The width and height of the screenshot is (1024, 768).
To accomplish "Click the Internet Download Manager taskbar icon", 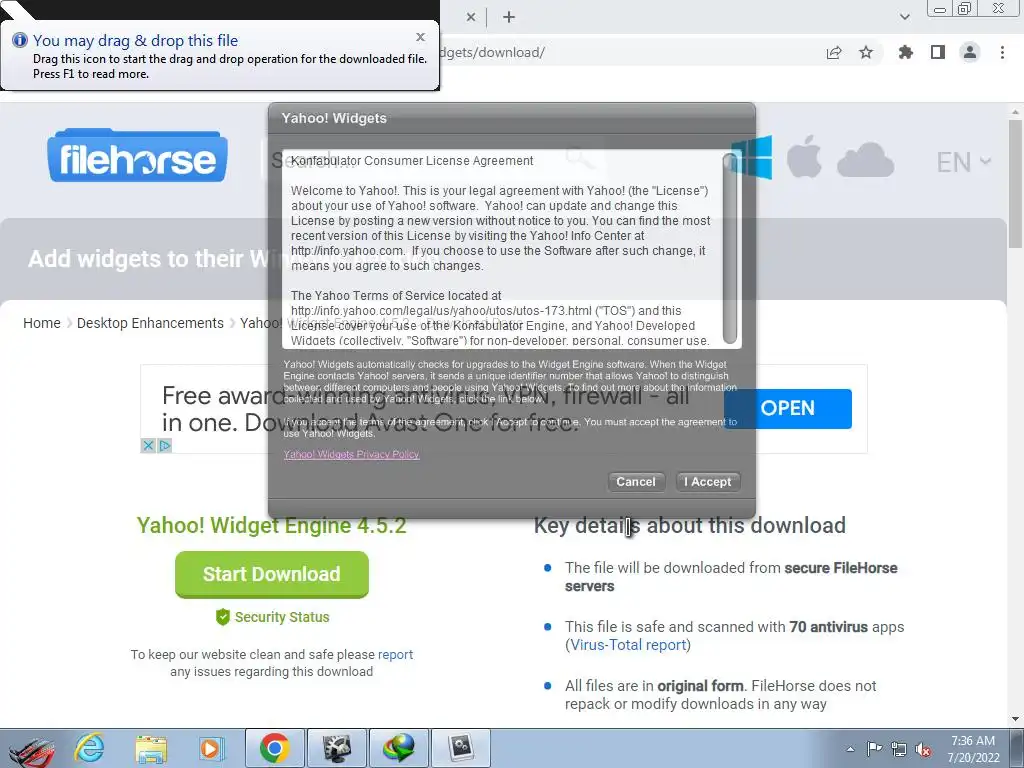I will click(399, 748).
